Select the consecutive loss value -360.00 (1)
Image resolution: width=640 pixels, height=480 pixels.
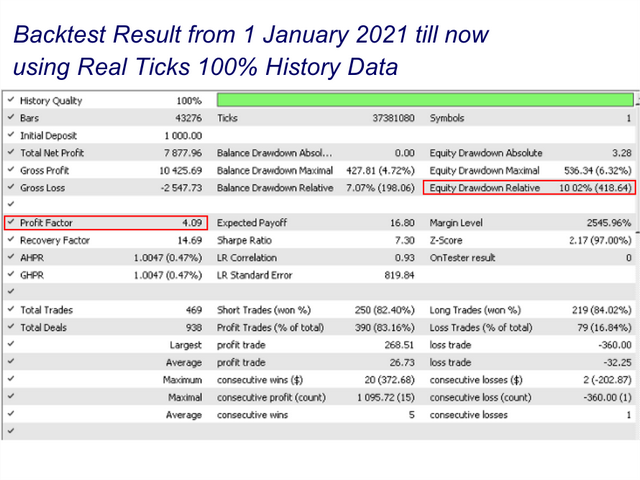607,398
